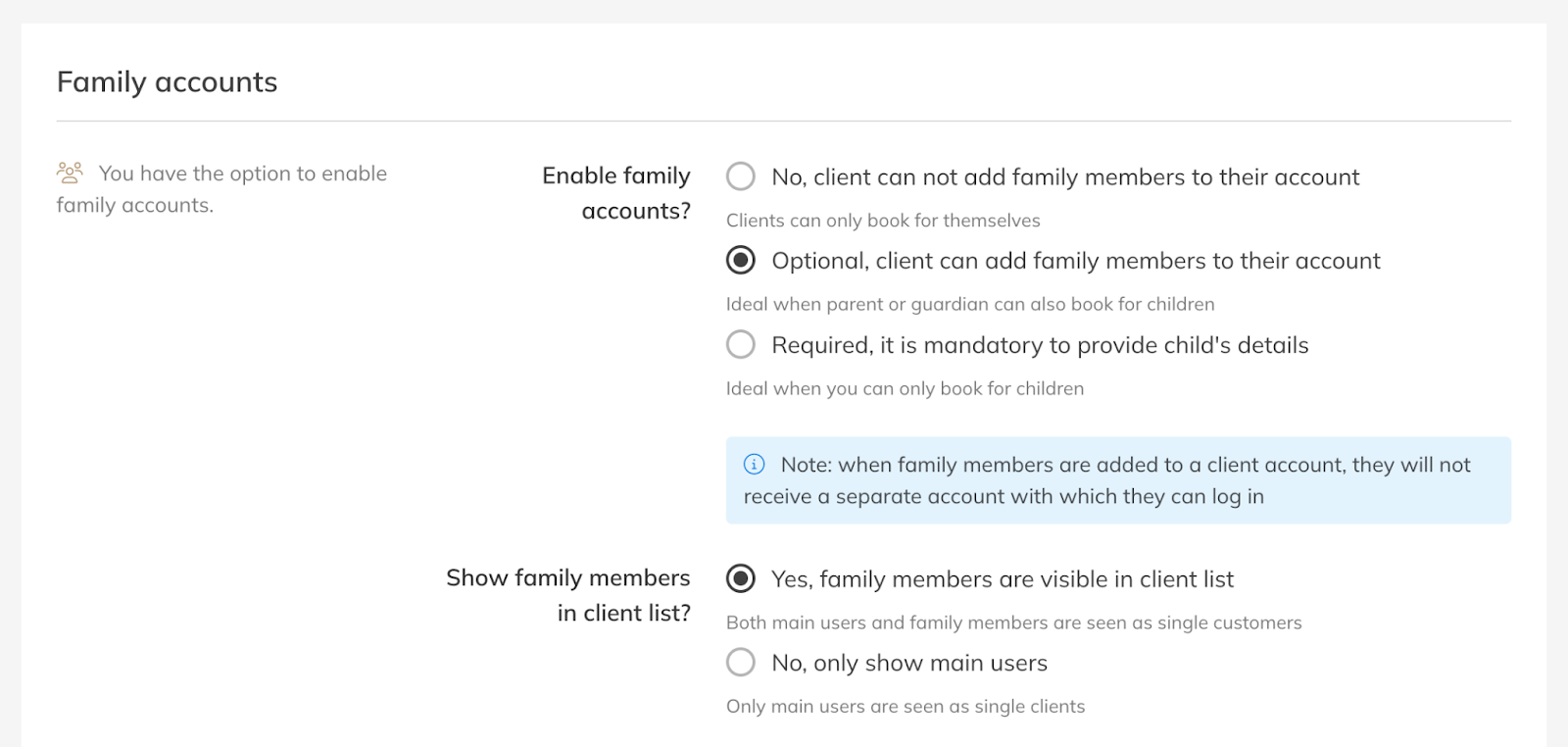
Task: Click the blue info icon in the note
Action: [754, 465]
